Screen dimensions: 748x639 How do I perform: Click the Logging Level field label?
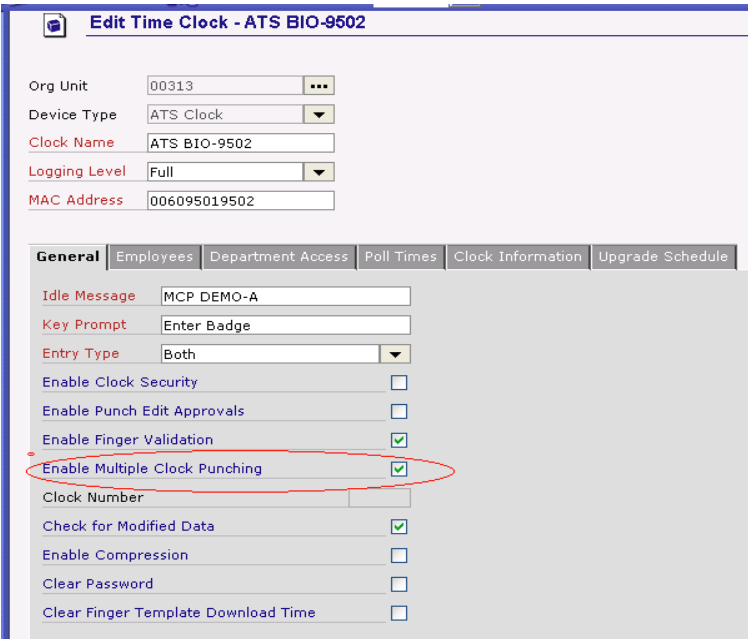coord(77,172)
